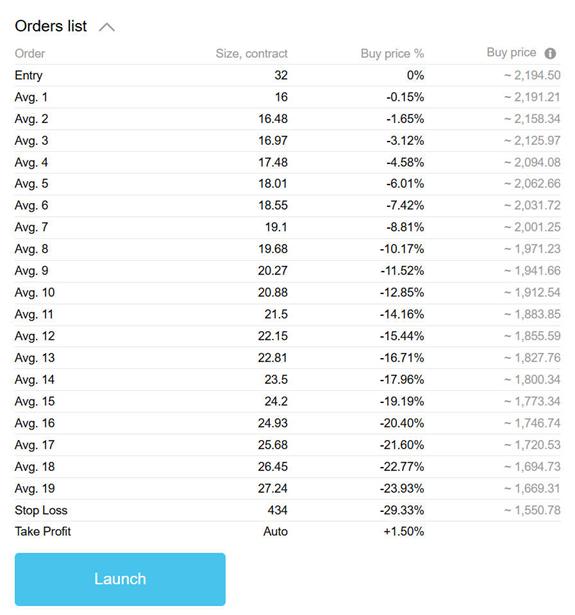Click the Orders list heading
This screenshot has height=615, width=575.
(51, 26)
